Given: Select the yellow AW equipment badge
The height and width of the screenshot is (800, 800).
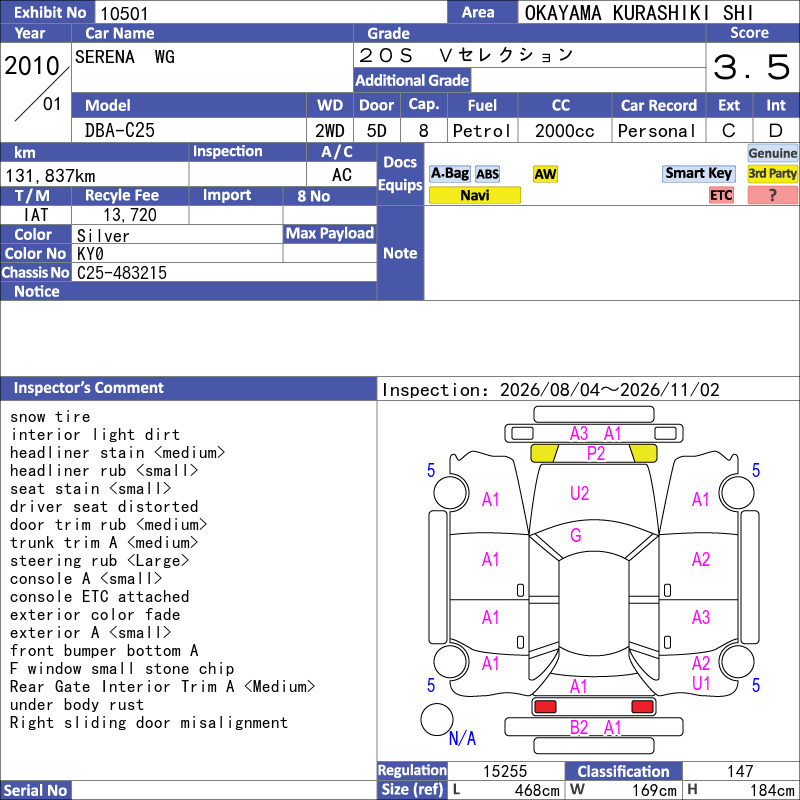Looking at the screenshot, I should click(545, 174).
